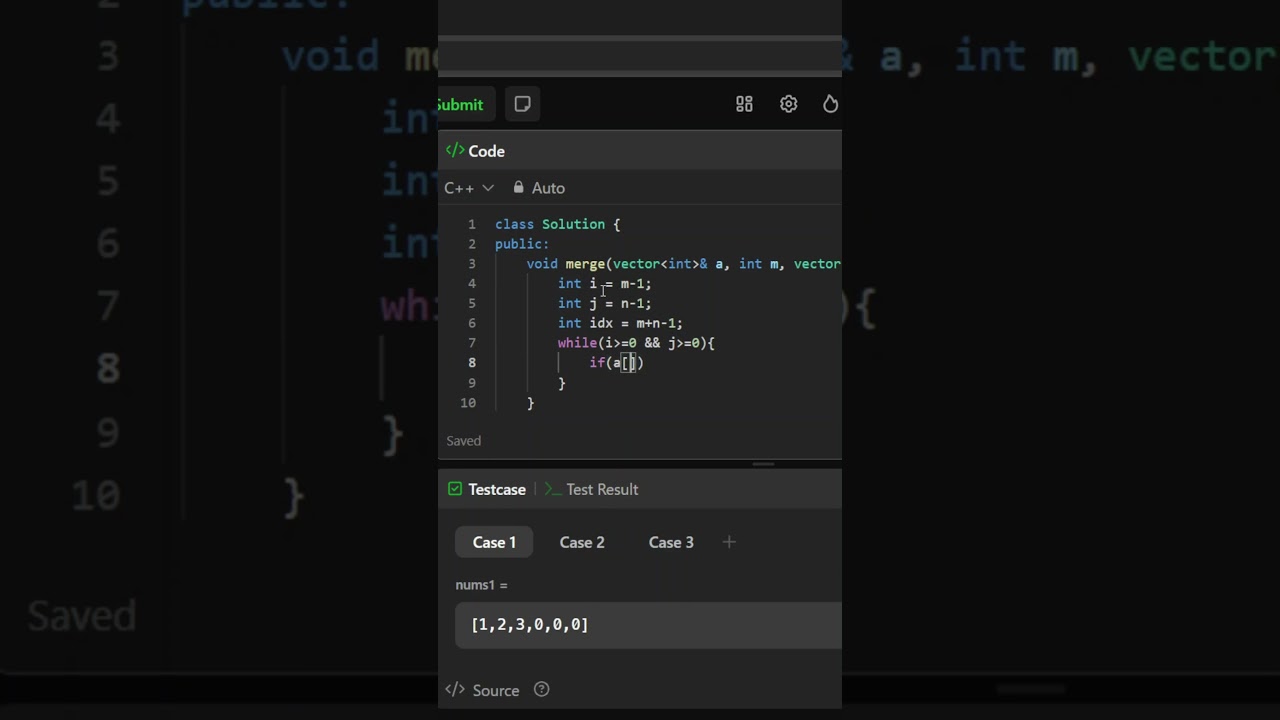Open the layout grid icon
1280x720 pixels.
click(744, 104)
